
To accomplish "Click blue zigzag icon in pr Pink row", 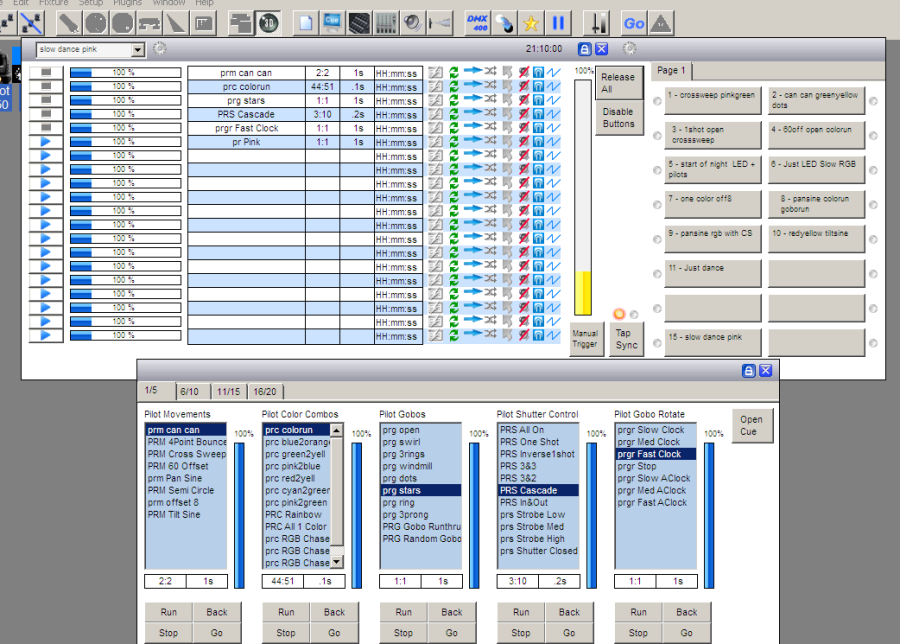I will point(553,141).
